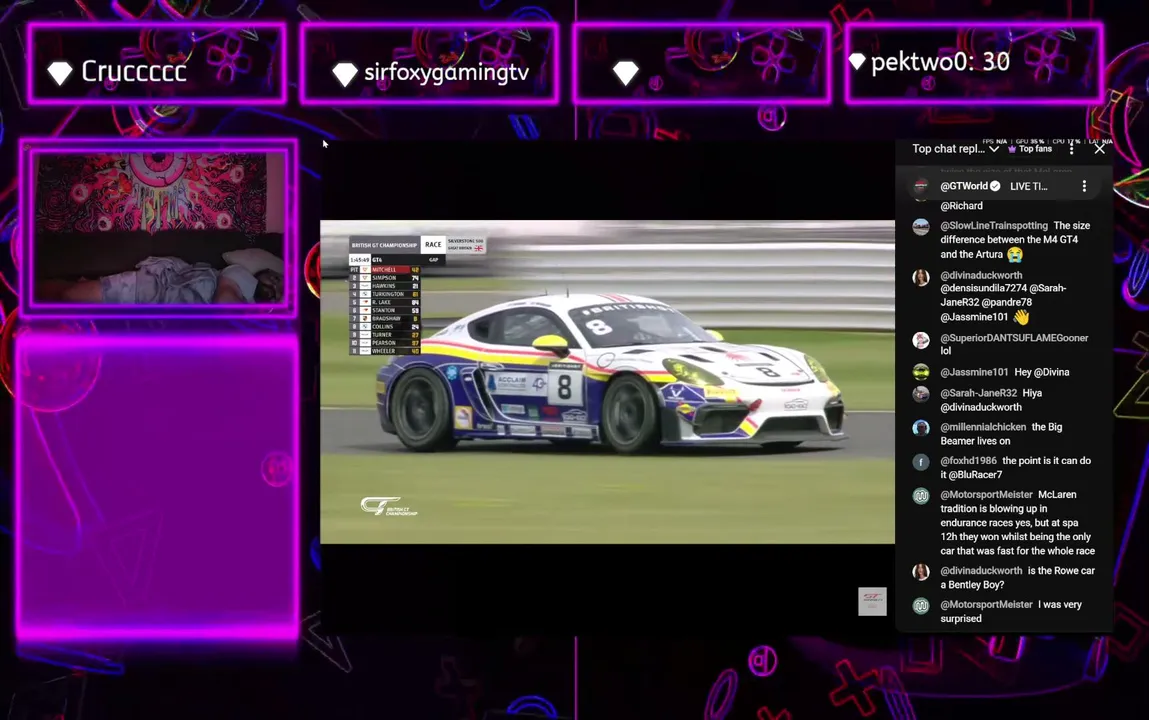
Task: Click MotorsportMeister avatar on McLaren message
Action: coord(921,496)
